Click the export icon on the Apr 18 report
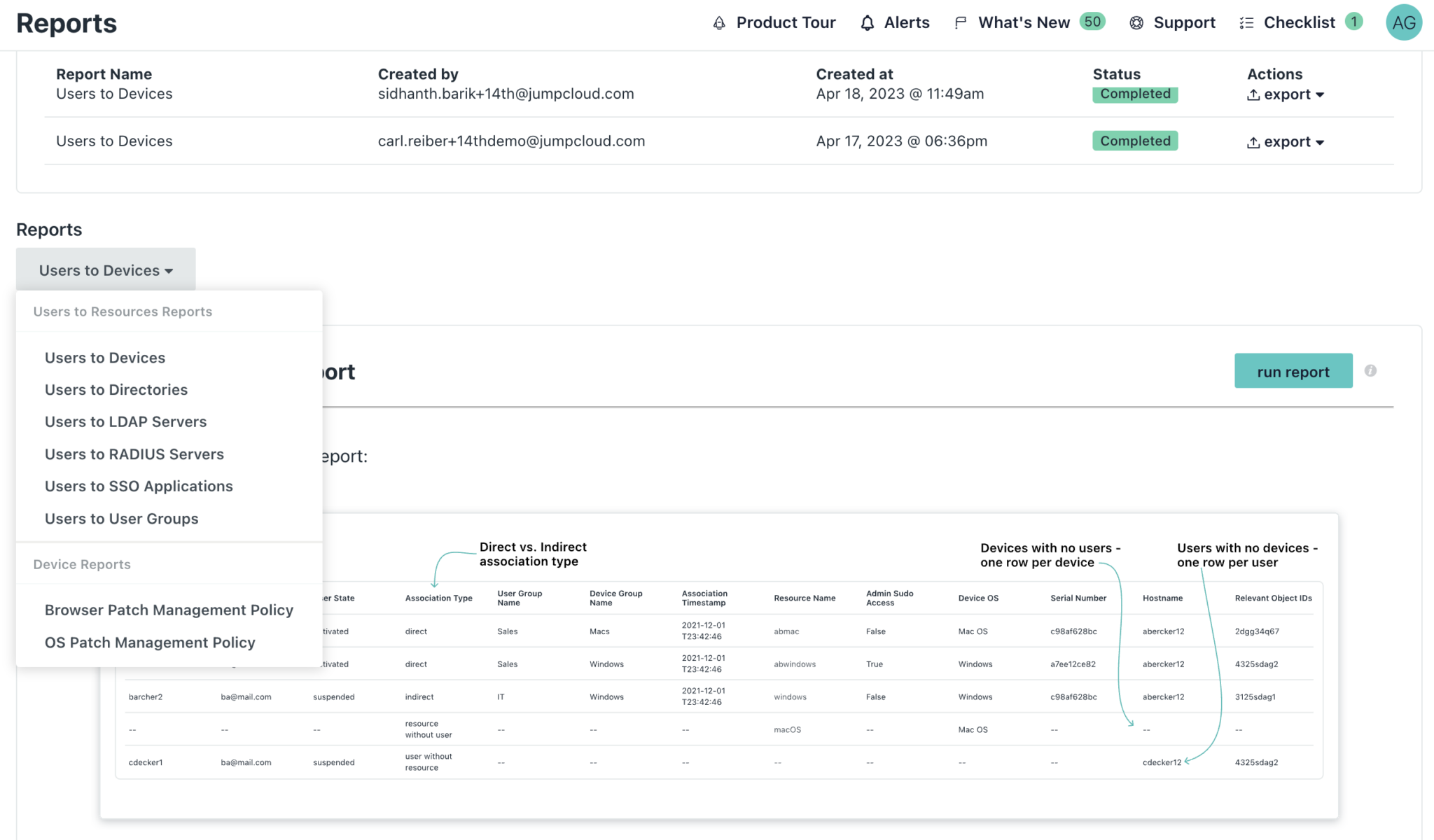 click(1255, 94)
